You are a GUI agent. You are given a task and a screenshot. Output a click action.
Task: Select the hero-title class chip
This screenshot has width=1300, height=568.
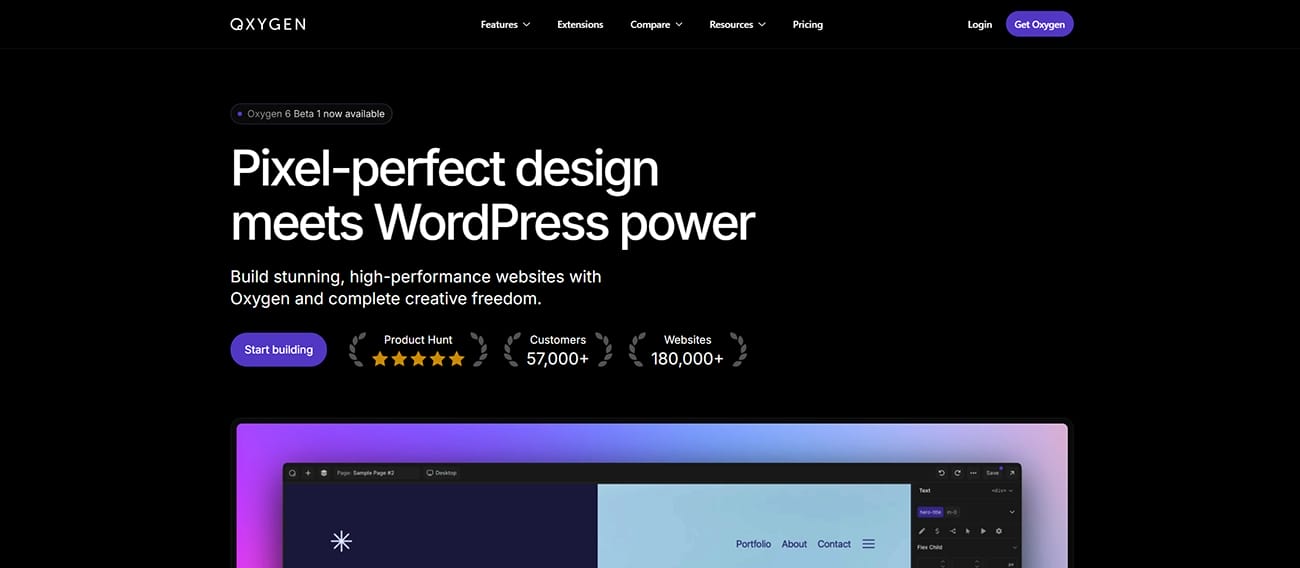(x=930, y=512)
